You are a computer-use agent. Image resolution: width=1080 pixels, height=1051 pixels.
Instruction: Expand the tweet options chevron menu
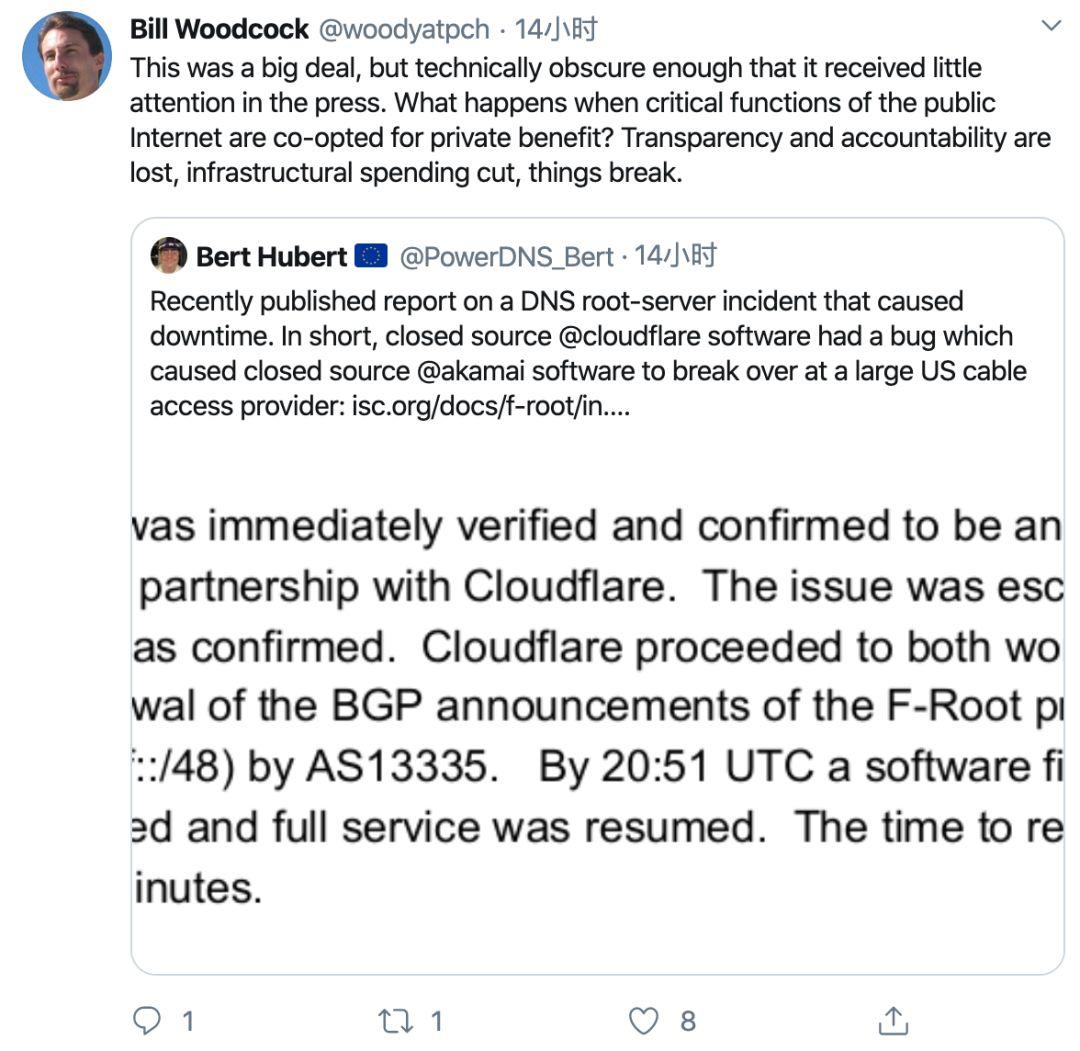[1050, 26]
